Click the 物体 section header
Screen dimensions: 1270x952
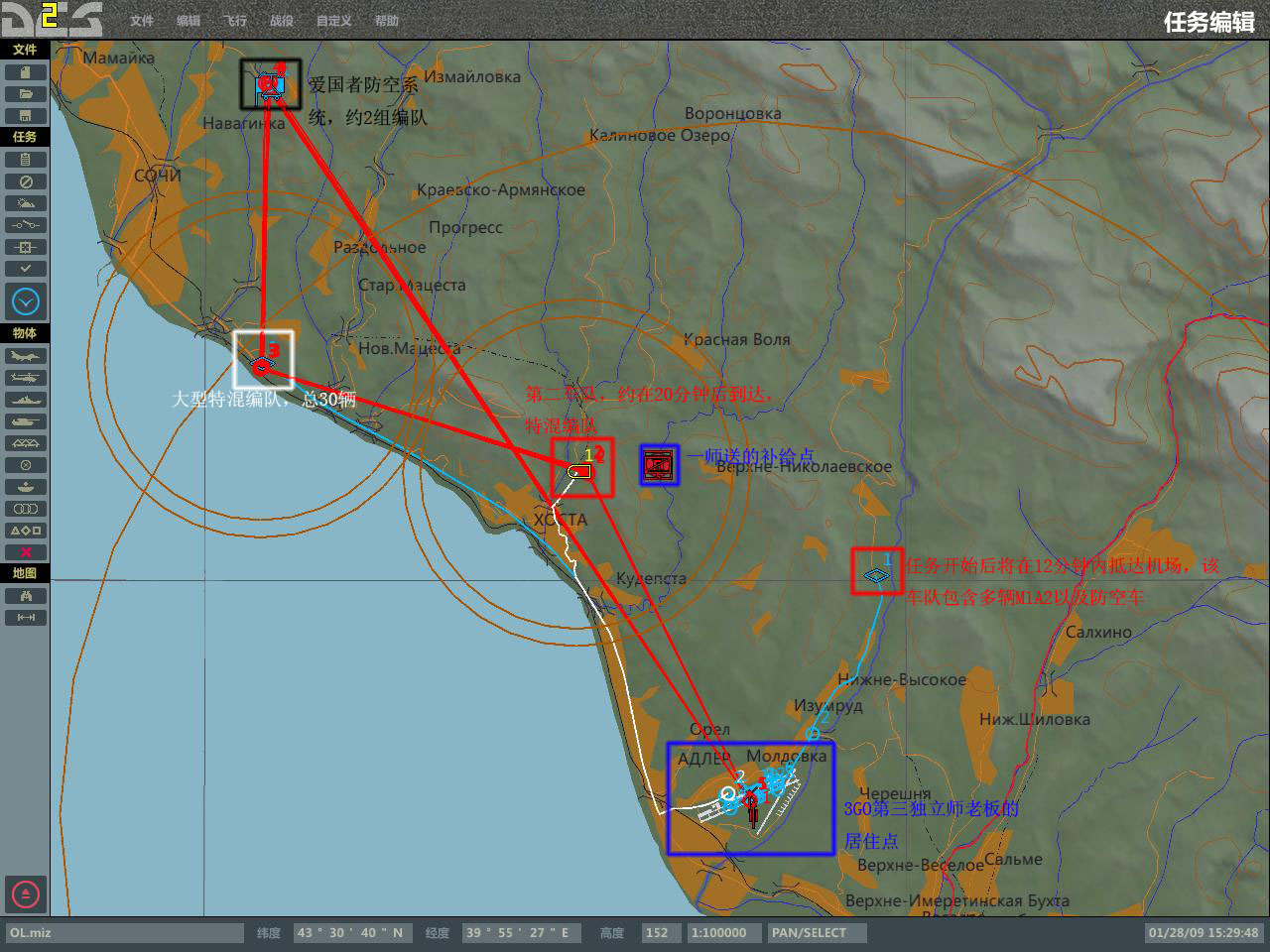25,333
